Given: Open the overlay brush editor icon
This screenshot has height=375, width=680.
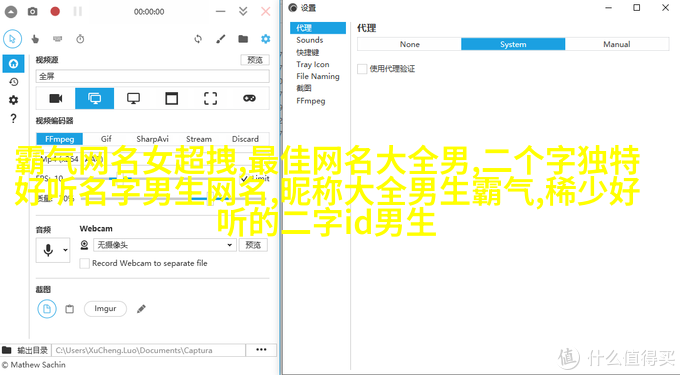Looking at the screenshot, I should (x=221, y=39).
